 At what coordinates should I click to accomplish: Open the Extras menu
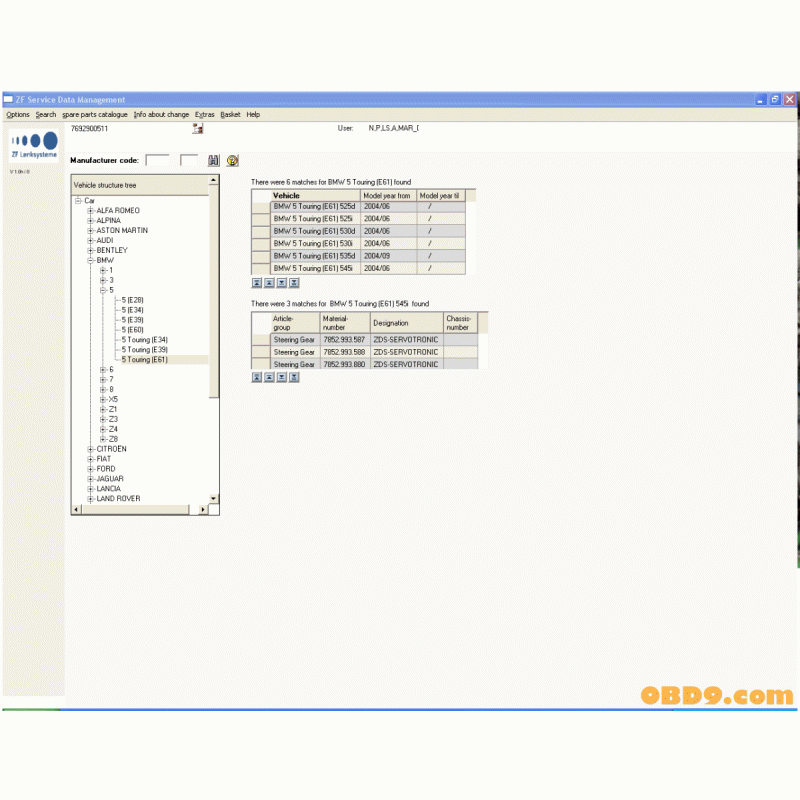[x=205, y=115]
